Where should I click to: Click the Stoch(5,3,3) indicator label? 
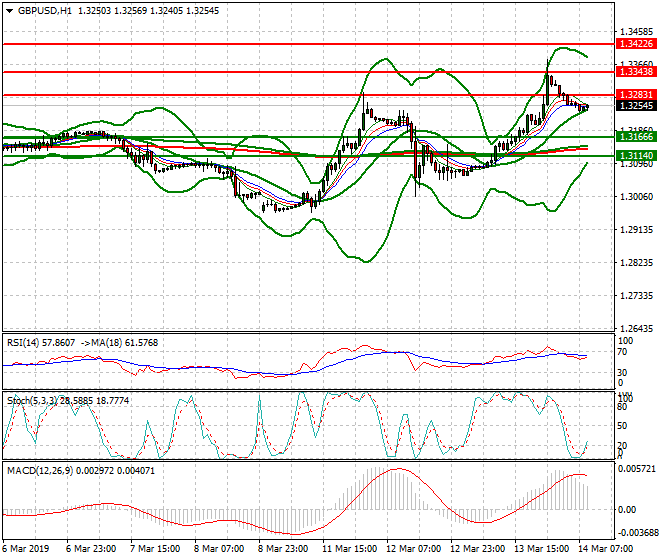tap(33, 401)
